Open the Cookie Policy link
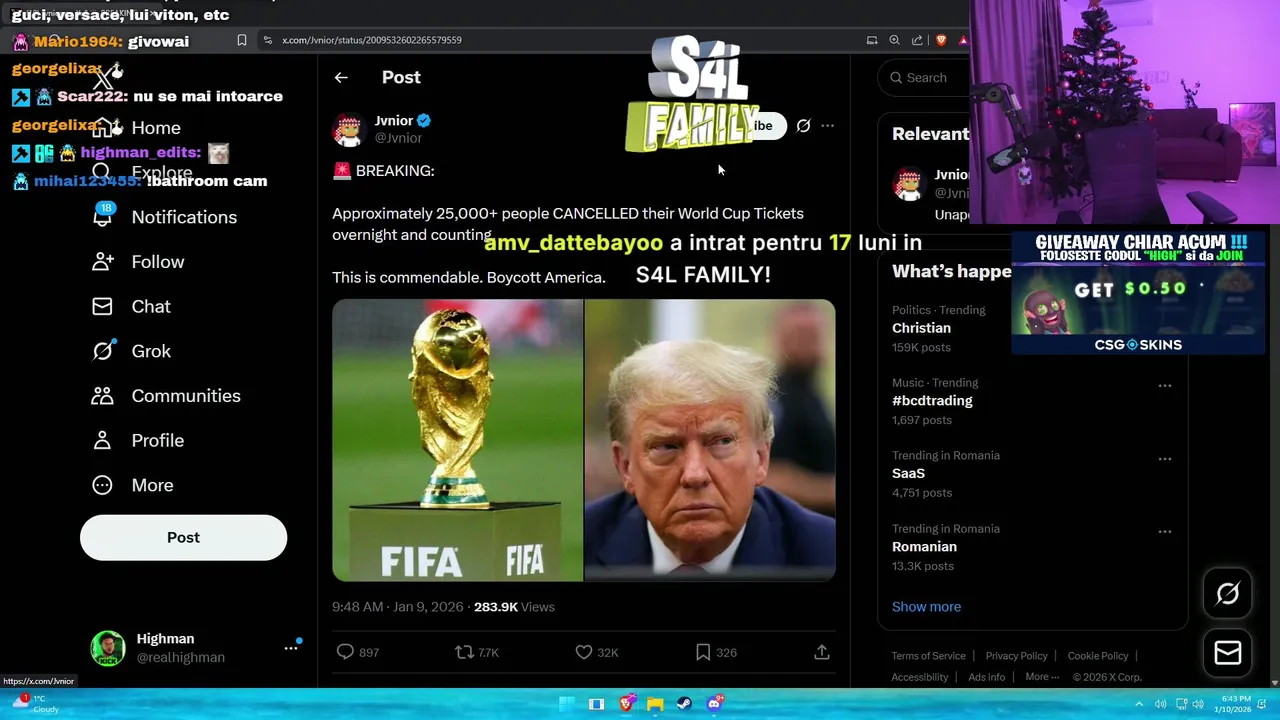Image resolution: width=1280 pixels, height=720 pixels. (x=1097, y=656)
